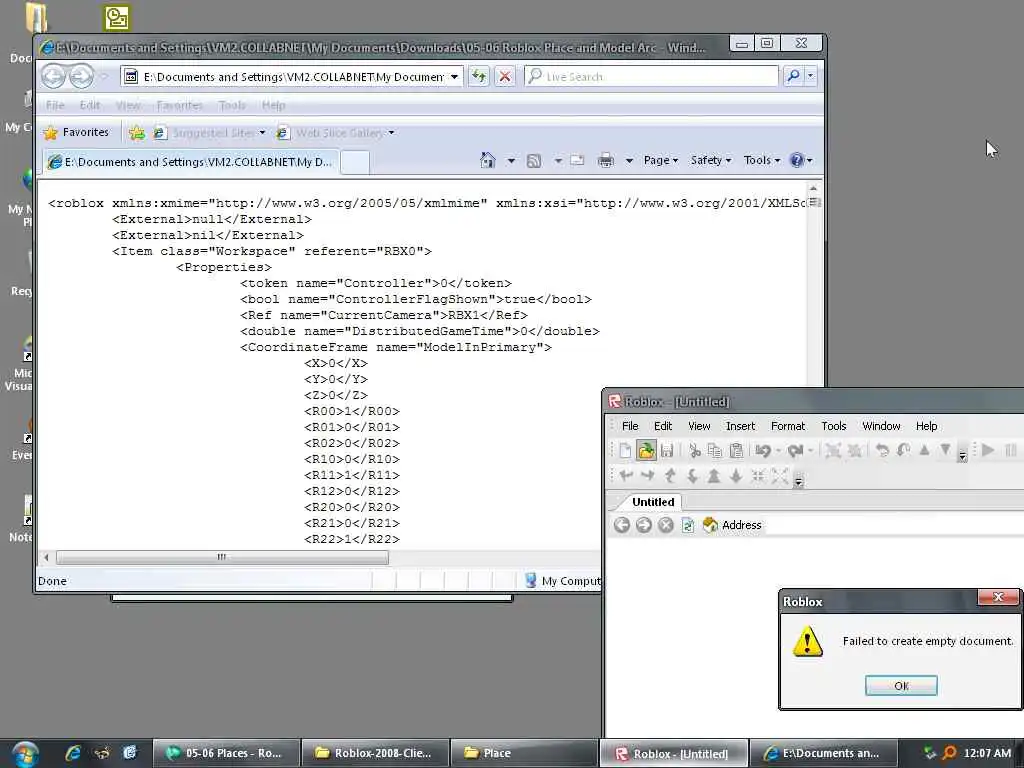
Task: Open the Roblox Insert menu
Action: pyautogui.click(x=741, y=426)
